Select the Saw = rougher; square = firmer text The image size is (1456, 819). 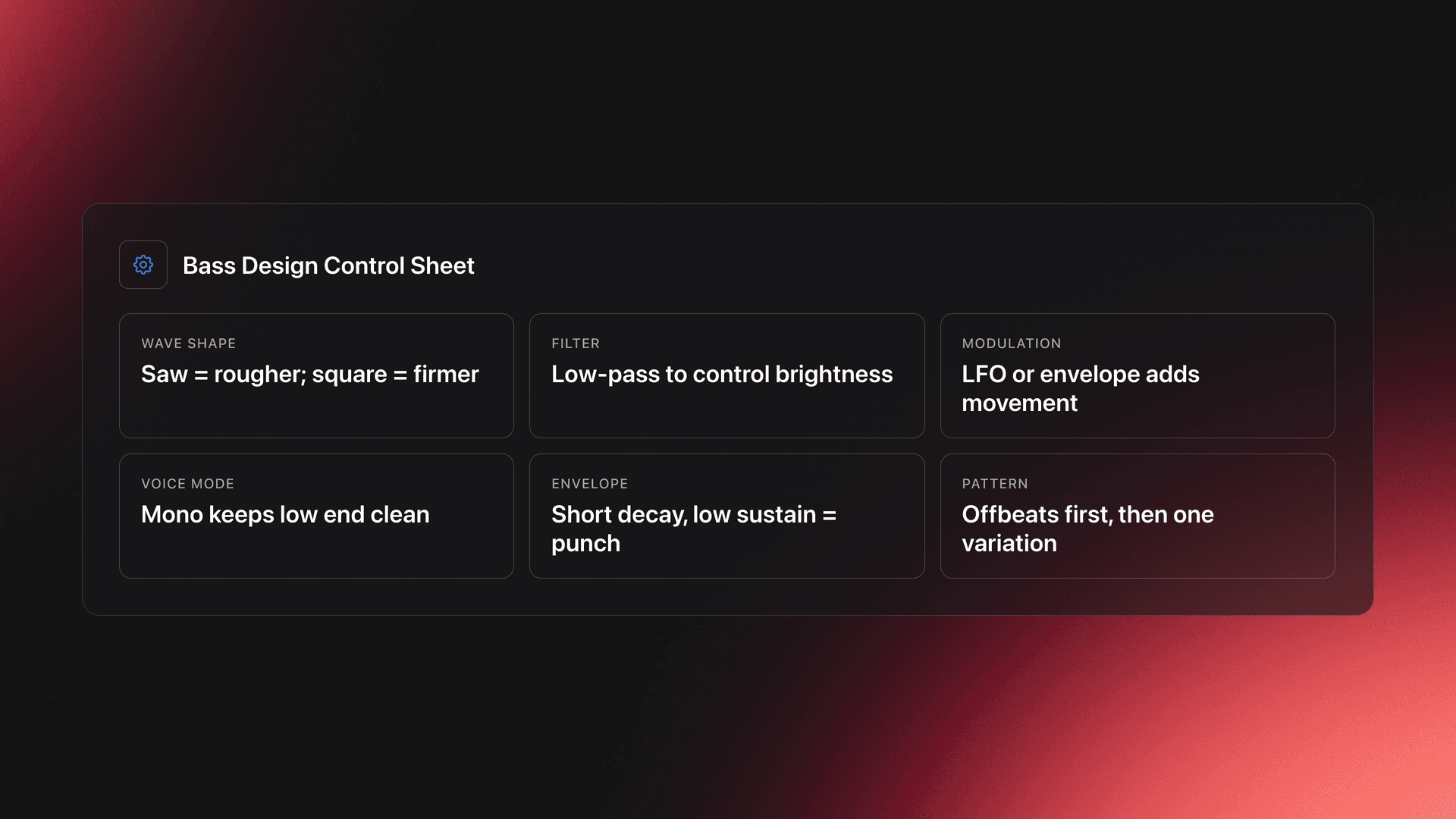[309, 375]
